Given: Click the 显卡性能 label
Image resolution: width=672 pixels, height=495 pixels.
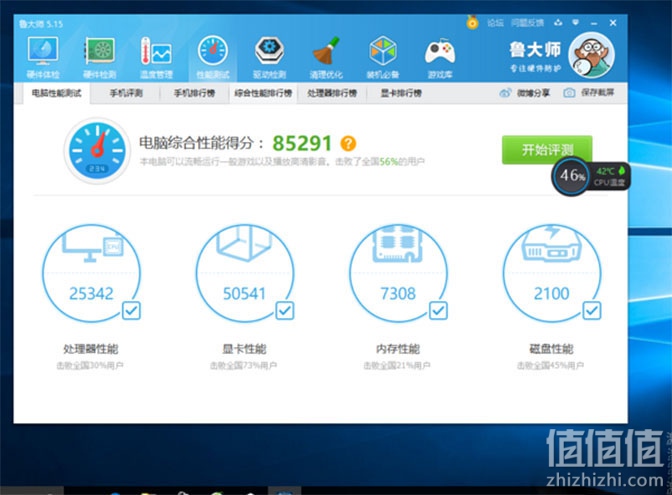Looking at the screenshot, I should (244, 349).
